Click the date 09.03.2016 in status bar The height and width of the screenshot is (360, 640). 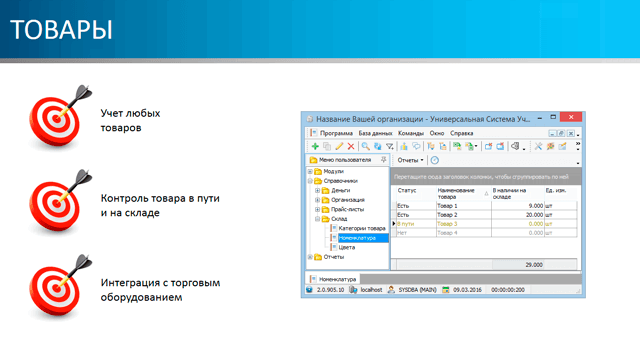(x=467, y=290)
